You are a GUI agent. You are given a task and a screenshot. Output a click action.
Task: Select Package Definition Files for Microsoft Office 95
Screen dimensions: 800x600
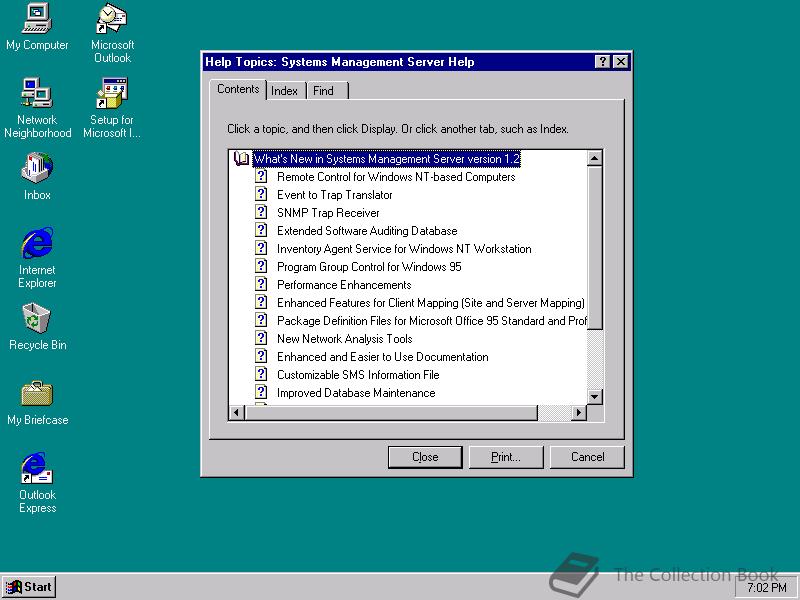point(432,321)
